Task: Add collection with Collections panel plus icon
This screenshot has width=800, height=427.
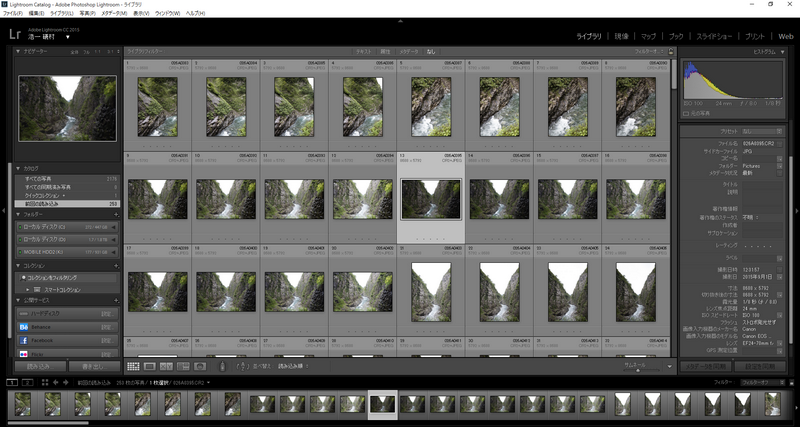Action: 116,266
